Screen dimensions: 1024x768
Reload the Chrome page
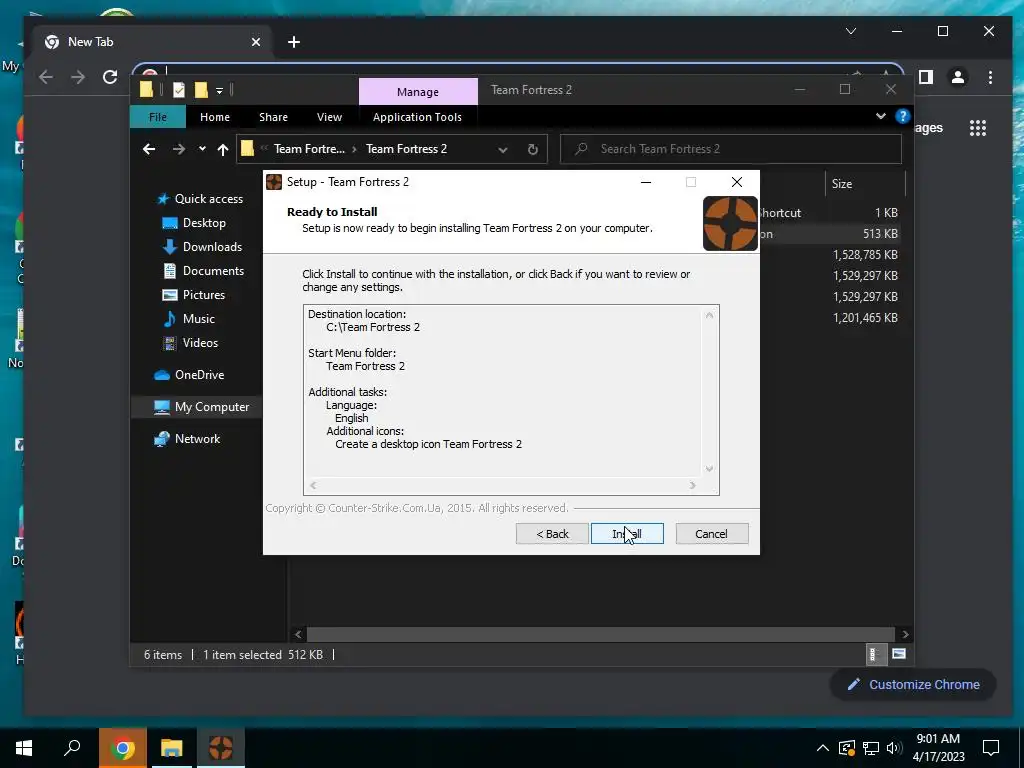click(x=110, y=77)
